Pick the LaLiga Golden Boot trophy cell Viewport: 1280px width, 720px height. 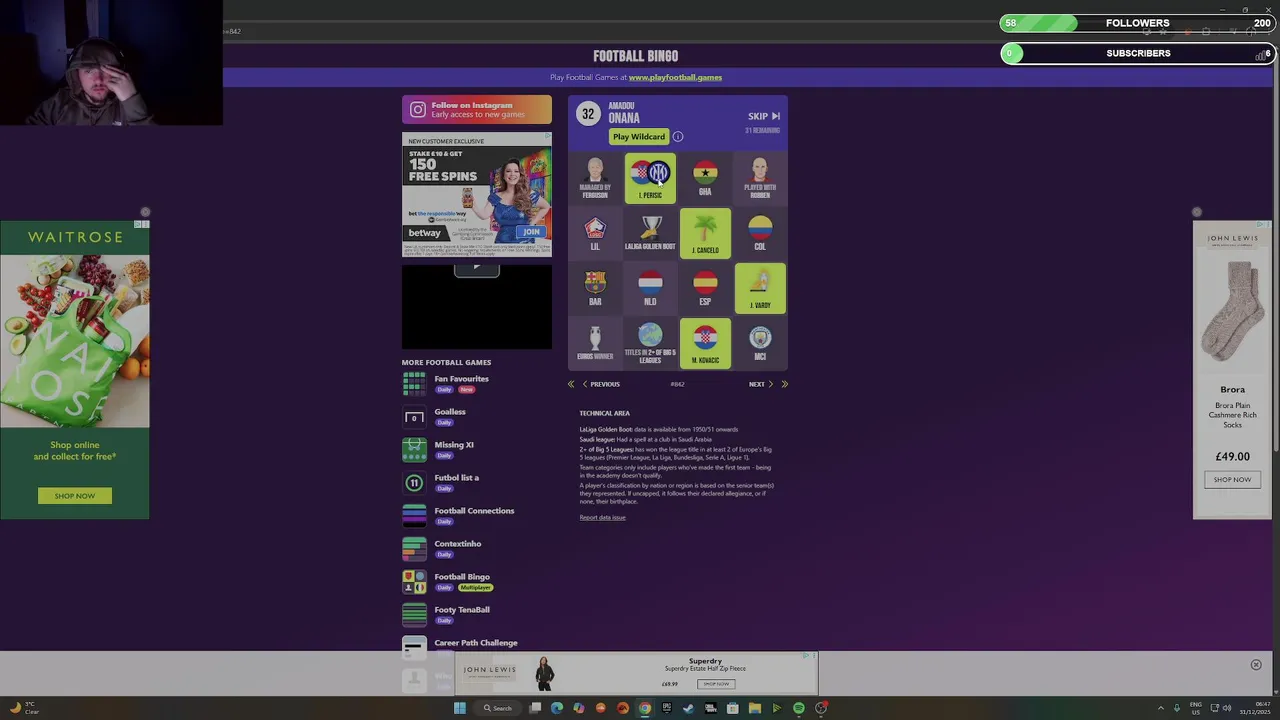[x=650, y=233]
